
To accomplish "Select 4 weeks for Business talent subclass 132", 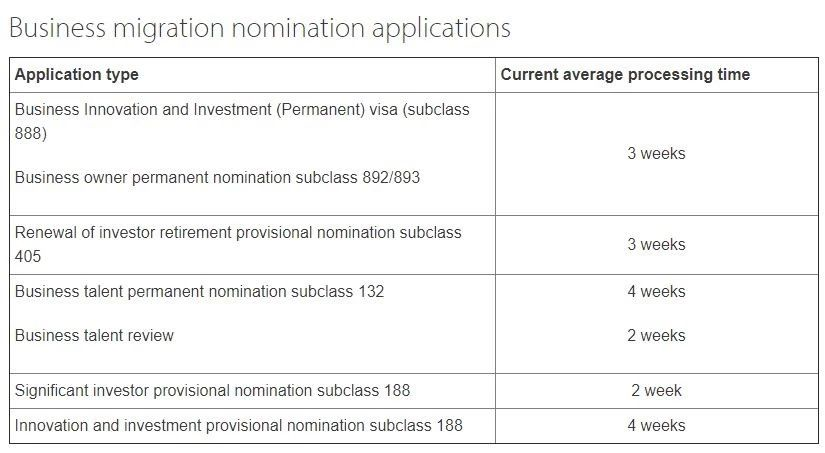I will (656, 292).
